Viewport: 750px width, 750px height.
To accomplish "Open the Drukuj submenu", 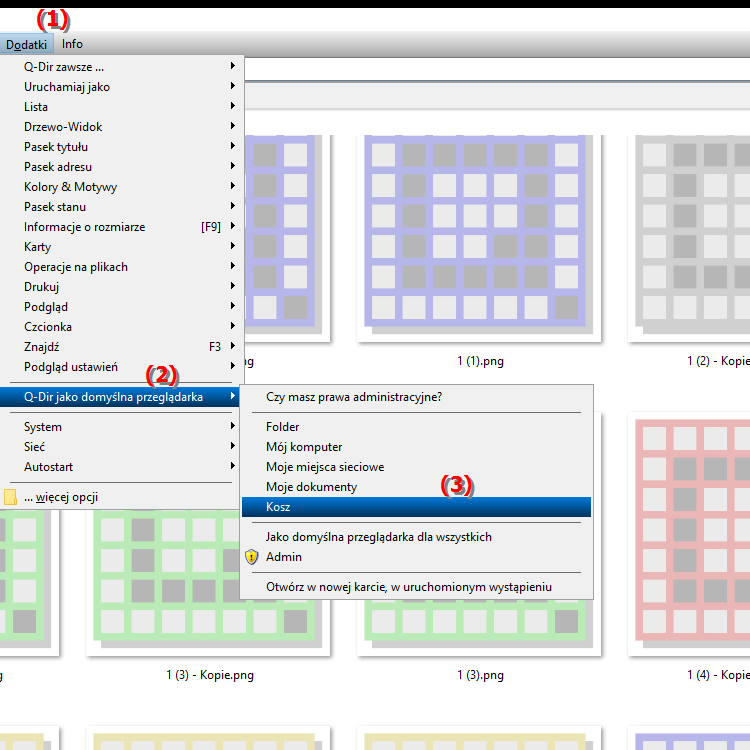I will (122, 287).
